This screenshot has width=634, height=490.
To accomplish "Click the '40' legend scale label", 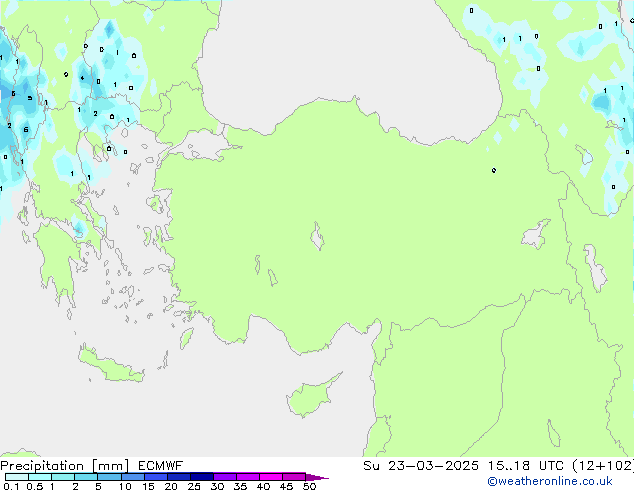I will [263, 486].
